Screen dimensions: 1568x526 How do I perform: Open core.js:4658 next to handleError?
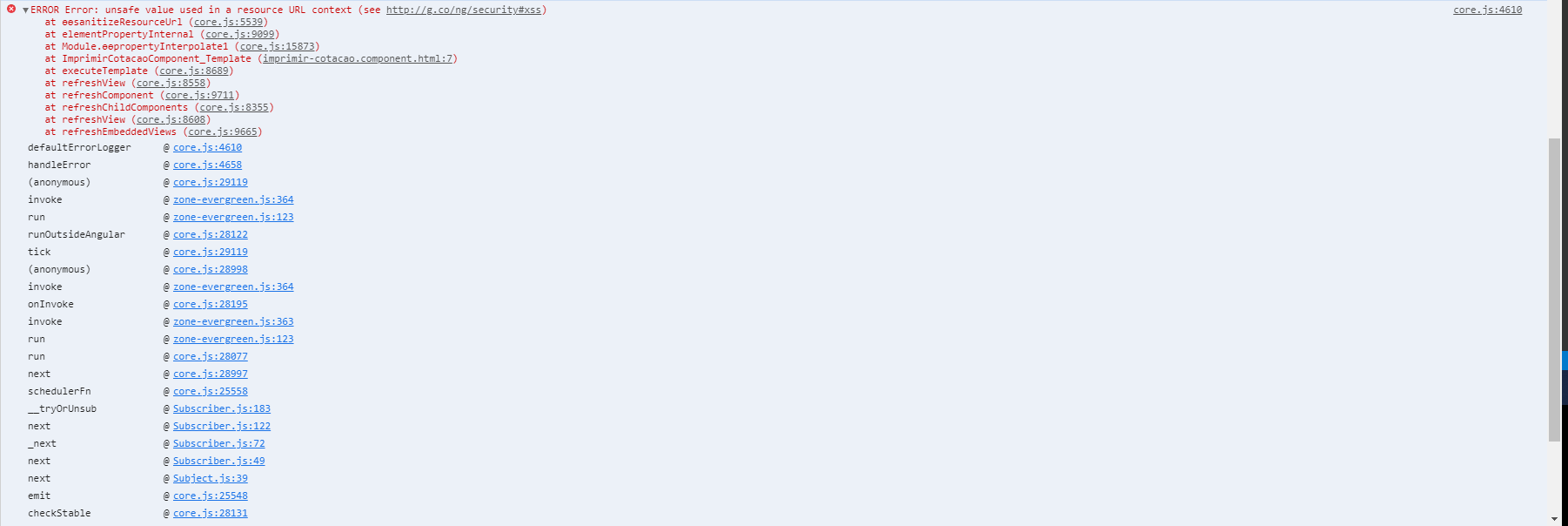[207, 165]
